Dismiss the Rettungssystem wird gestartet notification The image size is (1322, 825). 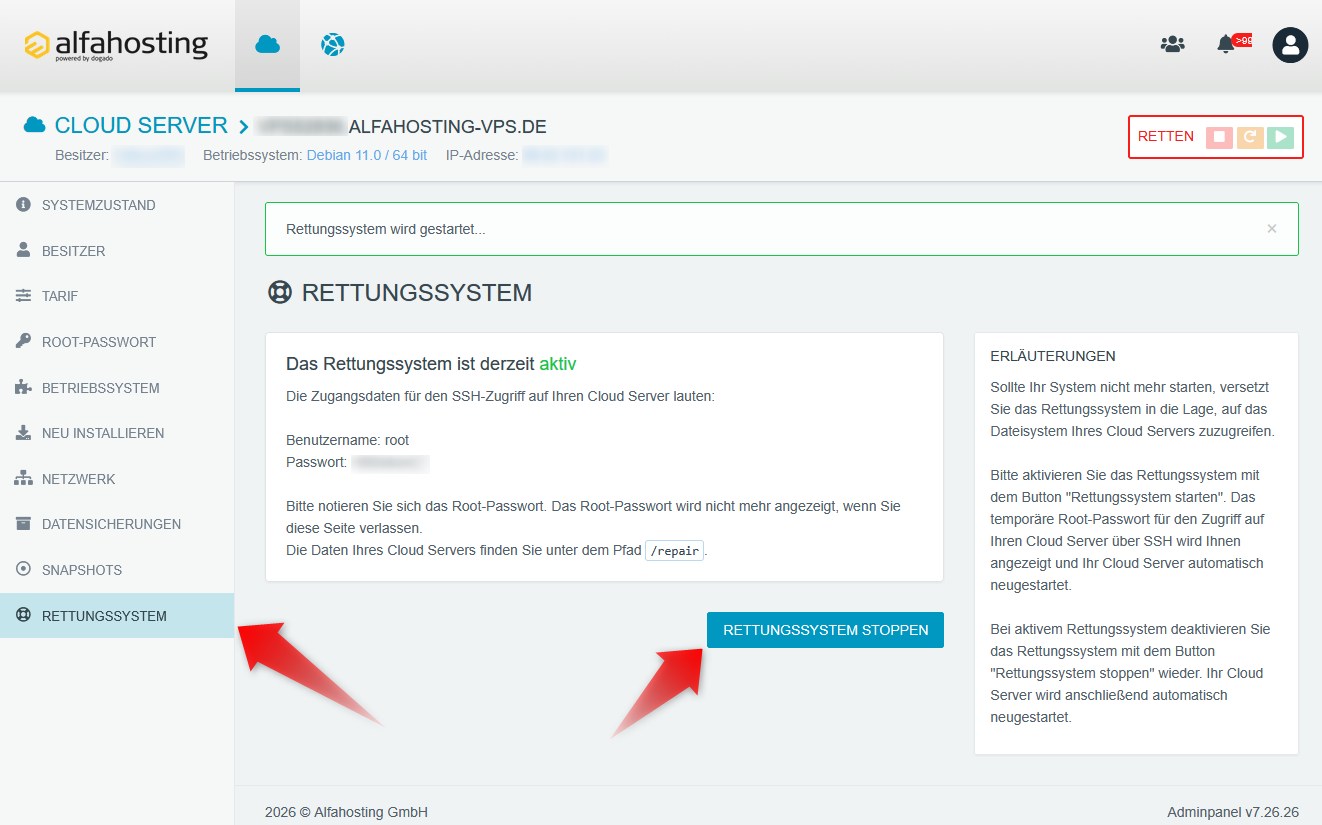click(1272, 228)
